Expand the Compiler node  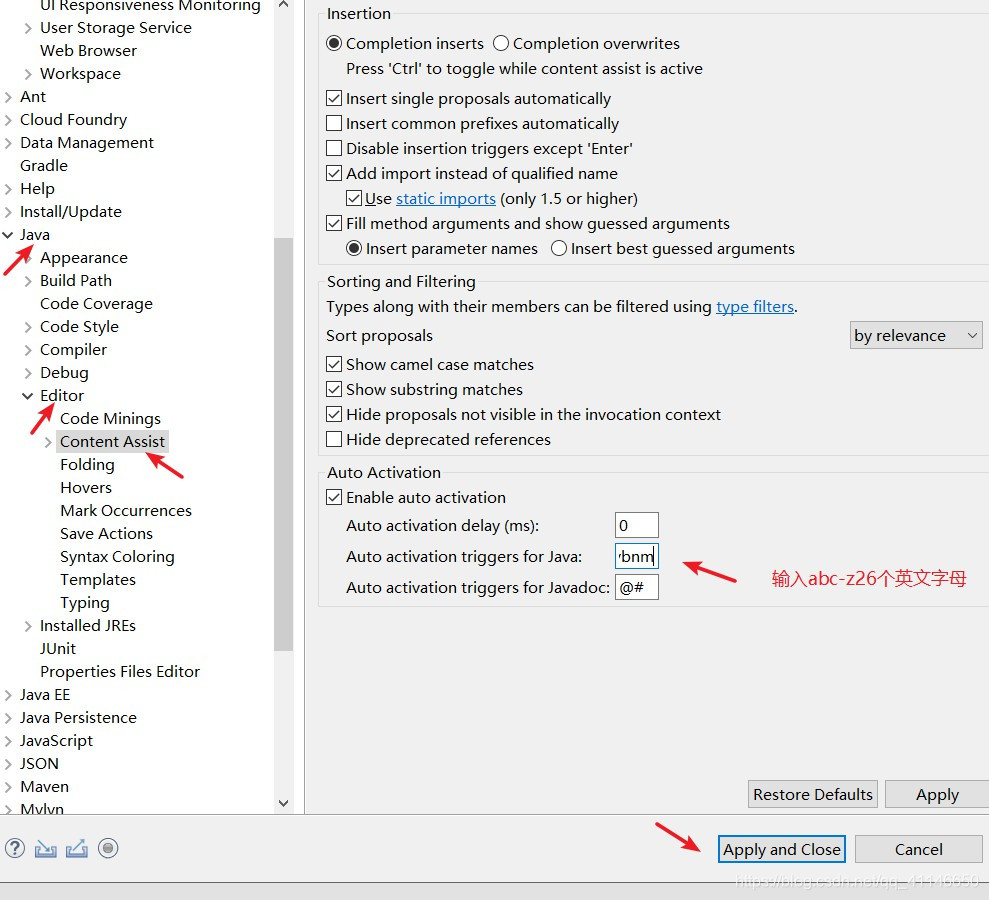28,350
